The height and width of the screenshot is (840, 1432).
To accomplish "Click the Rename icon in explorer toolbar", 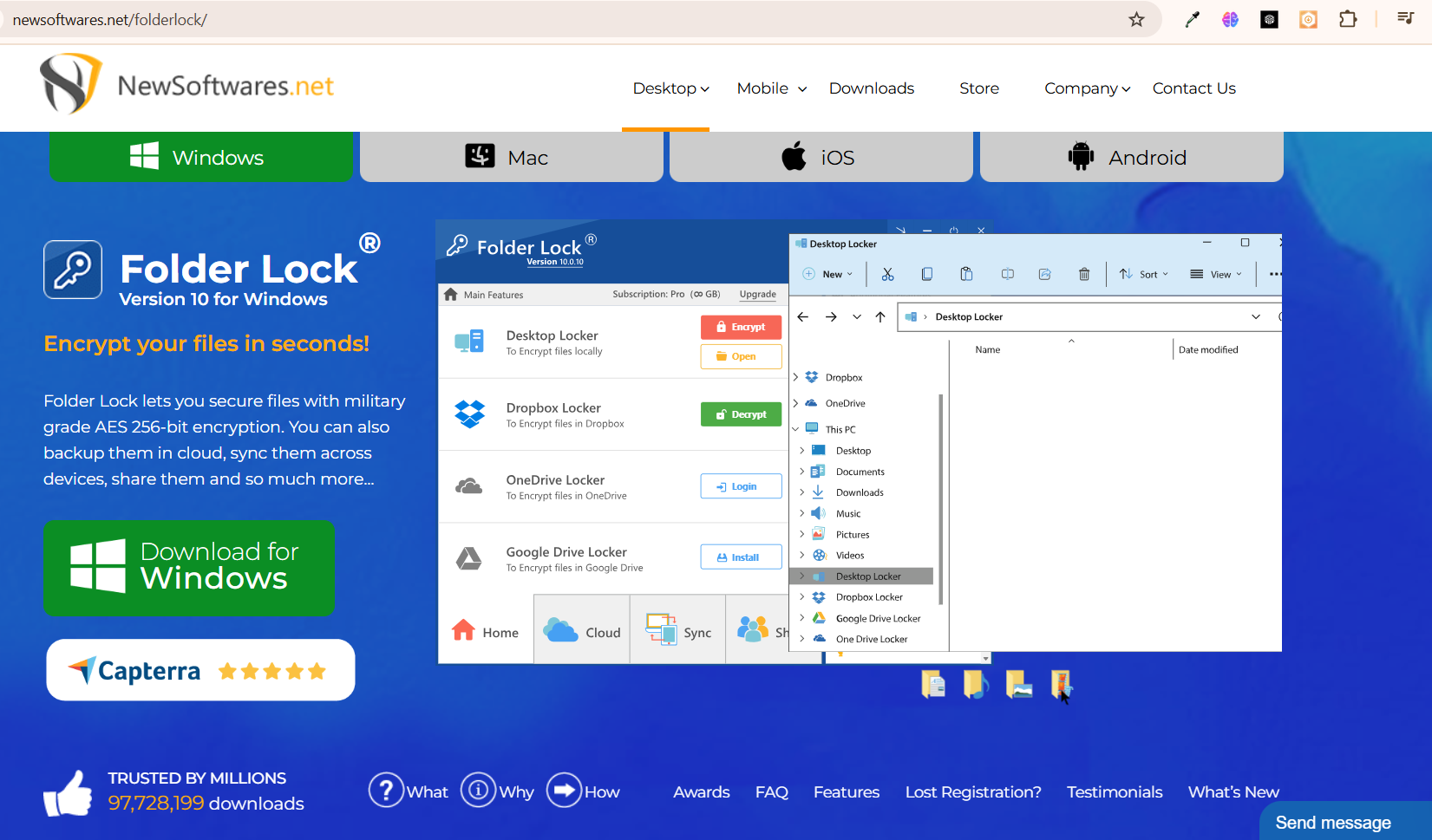I will pyautogui.click(x=1007, y=274).
